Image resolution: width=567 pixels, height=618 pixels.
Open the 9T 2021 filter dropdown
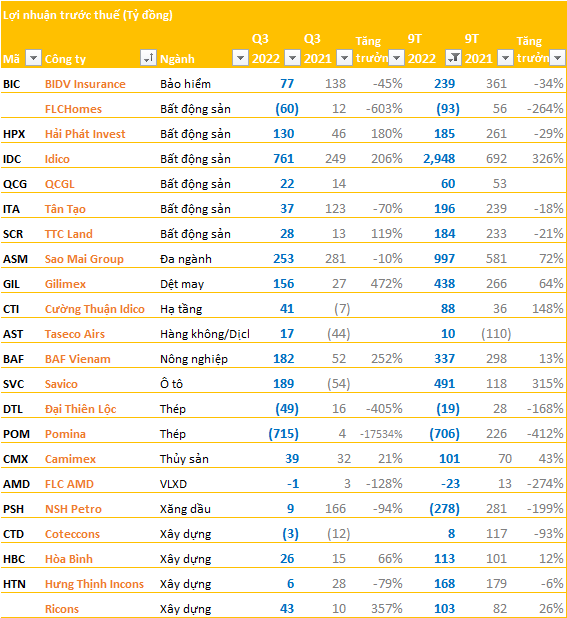coord(506,58)
